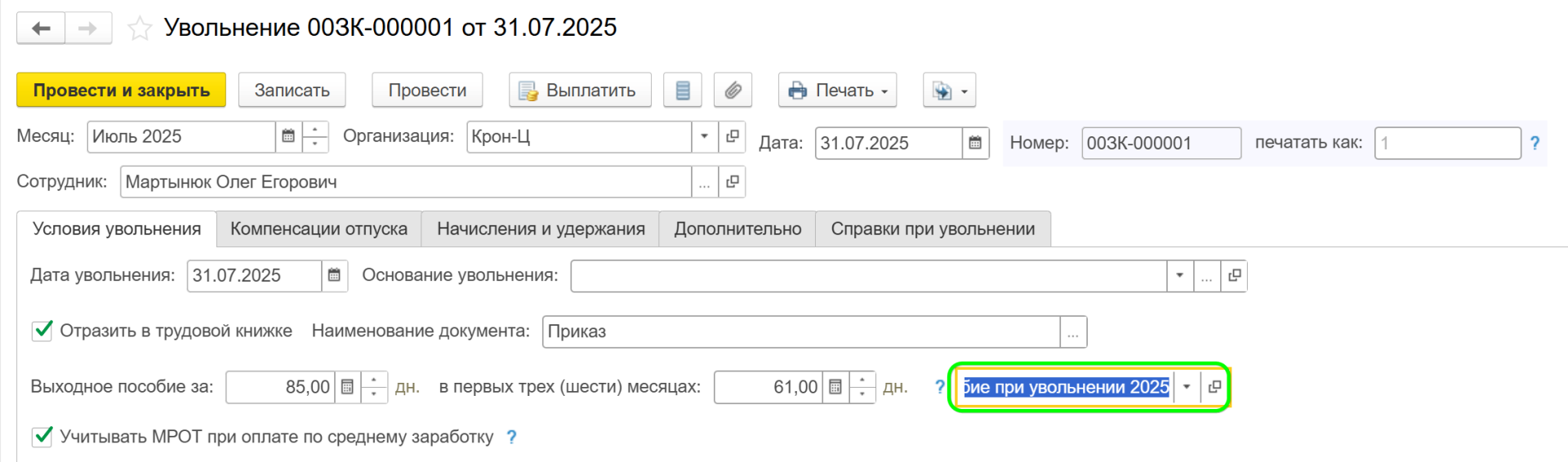Open calendar for Дата field
Screen dimensions: 1568x462
[975, 143]
